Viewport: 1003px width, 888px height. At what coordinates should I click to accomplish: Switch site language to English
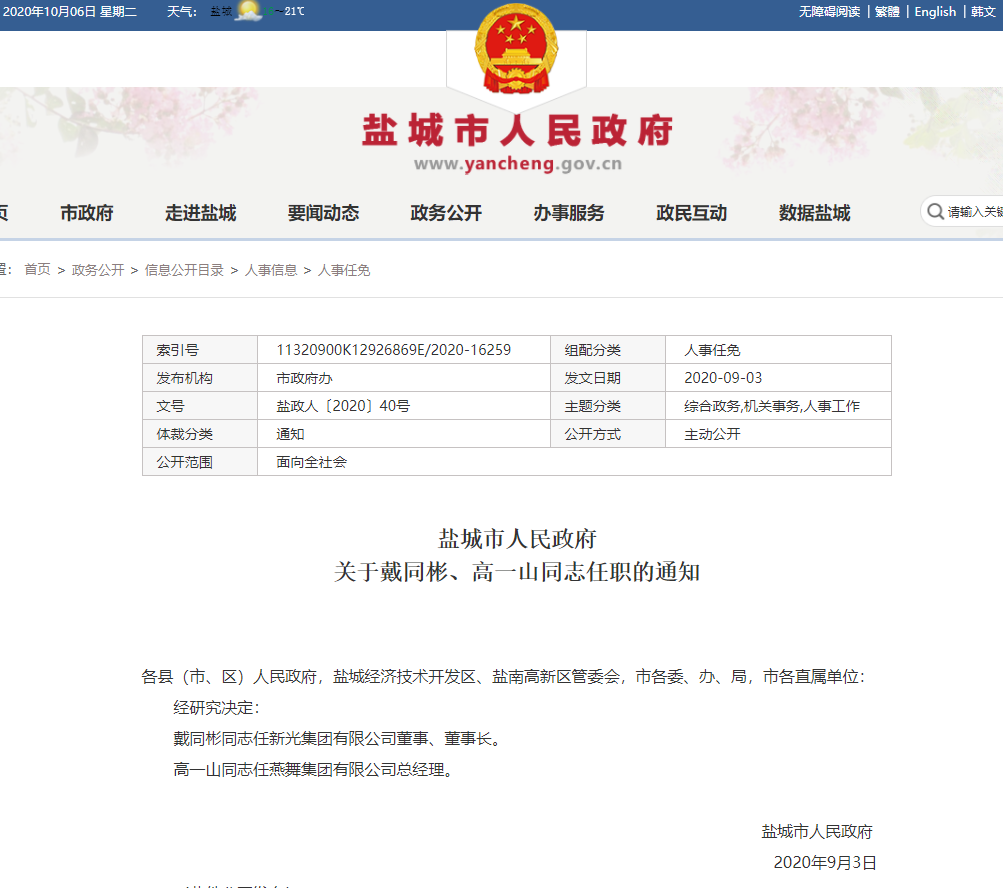(935, 12)
